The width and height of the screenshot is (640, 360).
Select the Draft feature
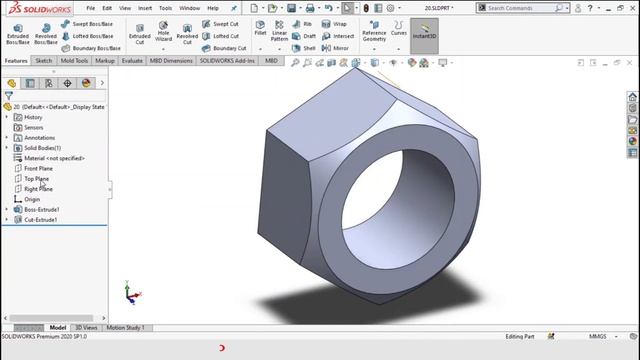[304, 36]
